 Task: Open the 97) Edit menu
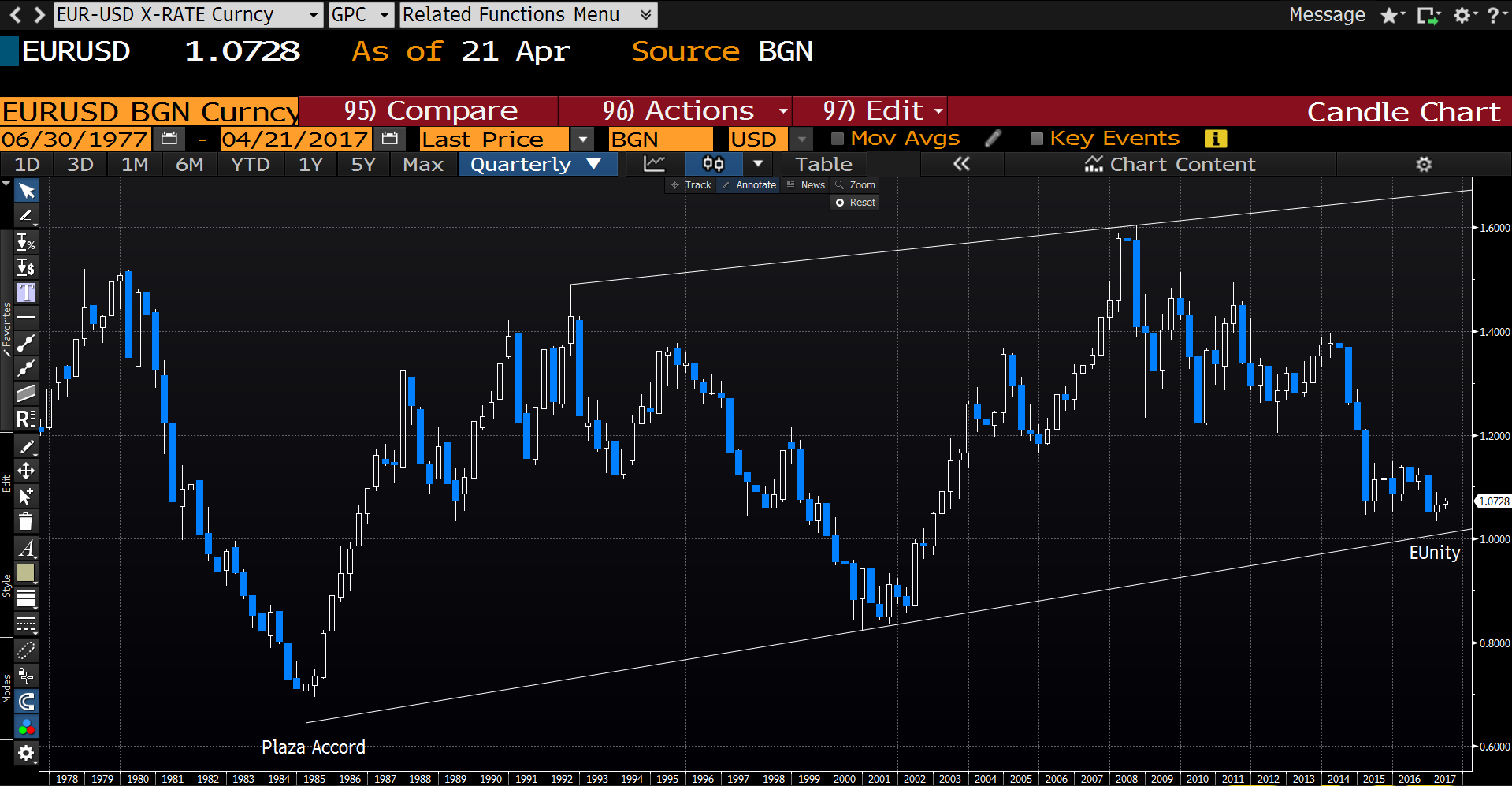(x=871, y=111)
